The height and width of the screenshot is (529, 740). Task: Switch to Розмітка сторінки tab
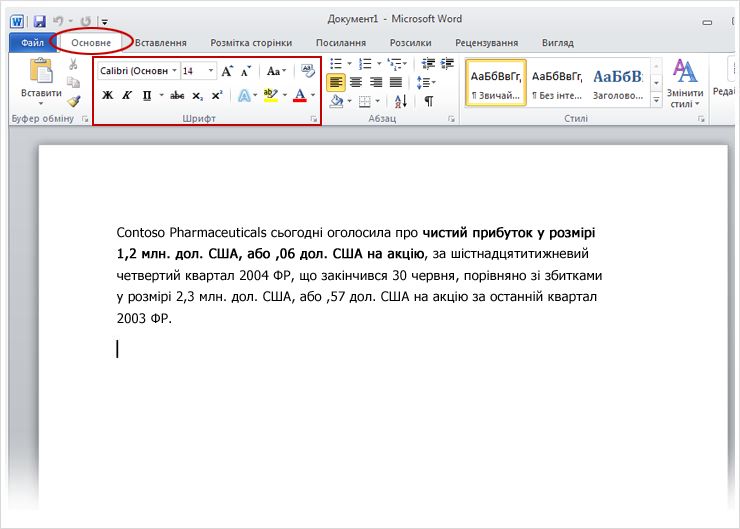point(251,43)
